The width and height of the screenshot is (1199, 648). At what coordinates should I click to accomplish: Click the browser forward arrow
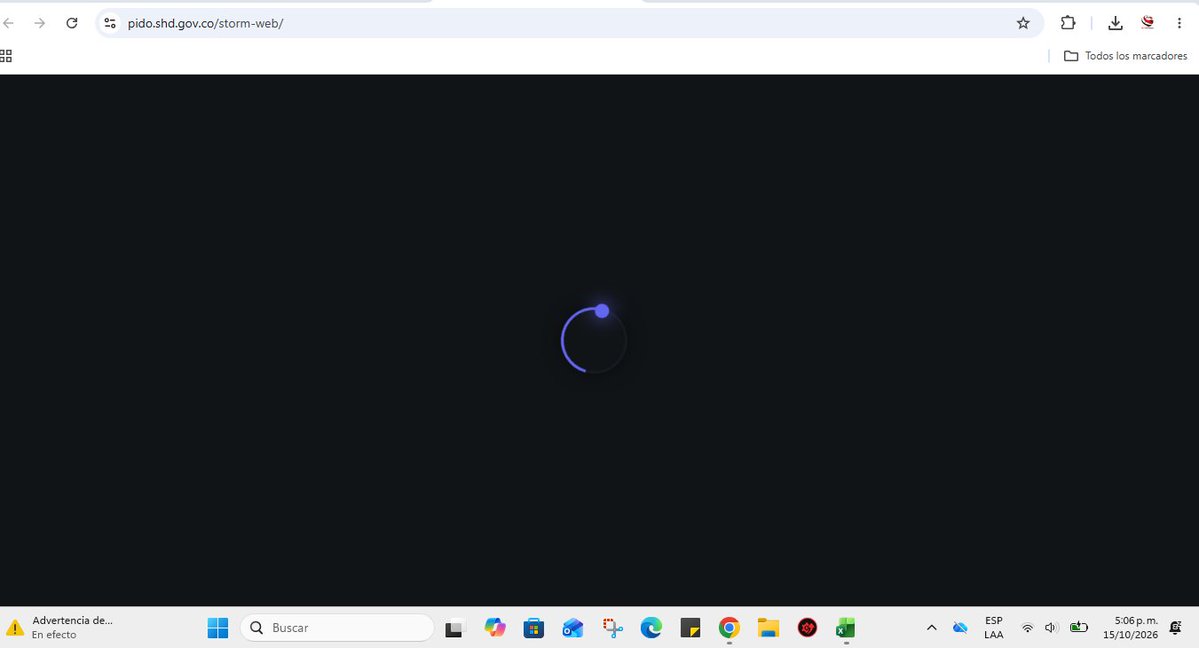pos(40,23)
